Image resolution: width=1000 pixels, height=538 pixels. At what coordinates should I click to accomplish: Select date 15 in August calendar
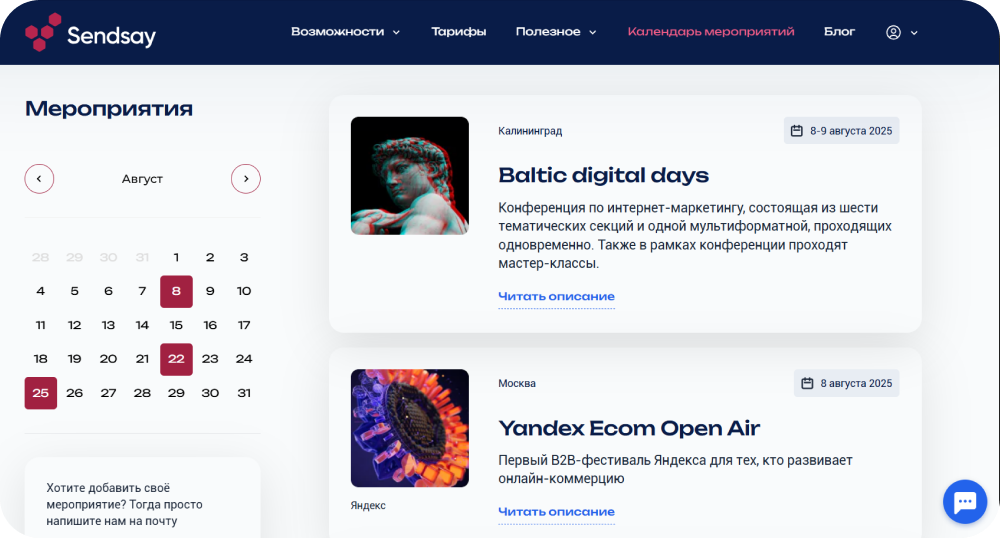(x=176, y=325)
